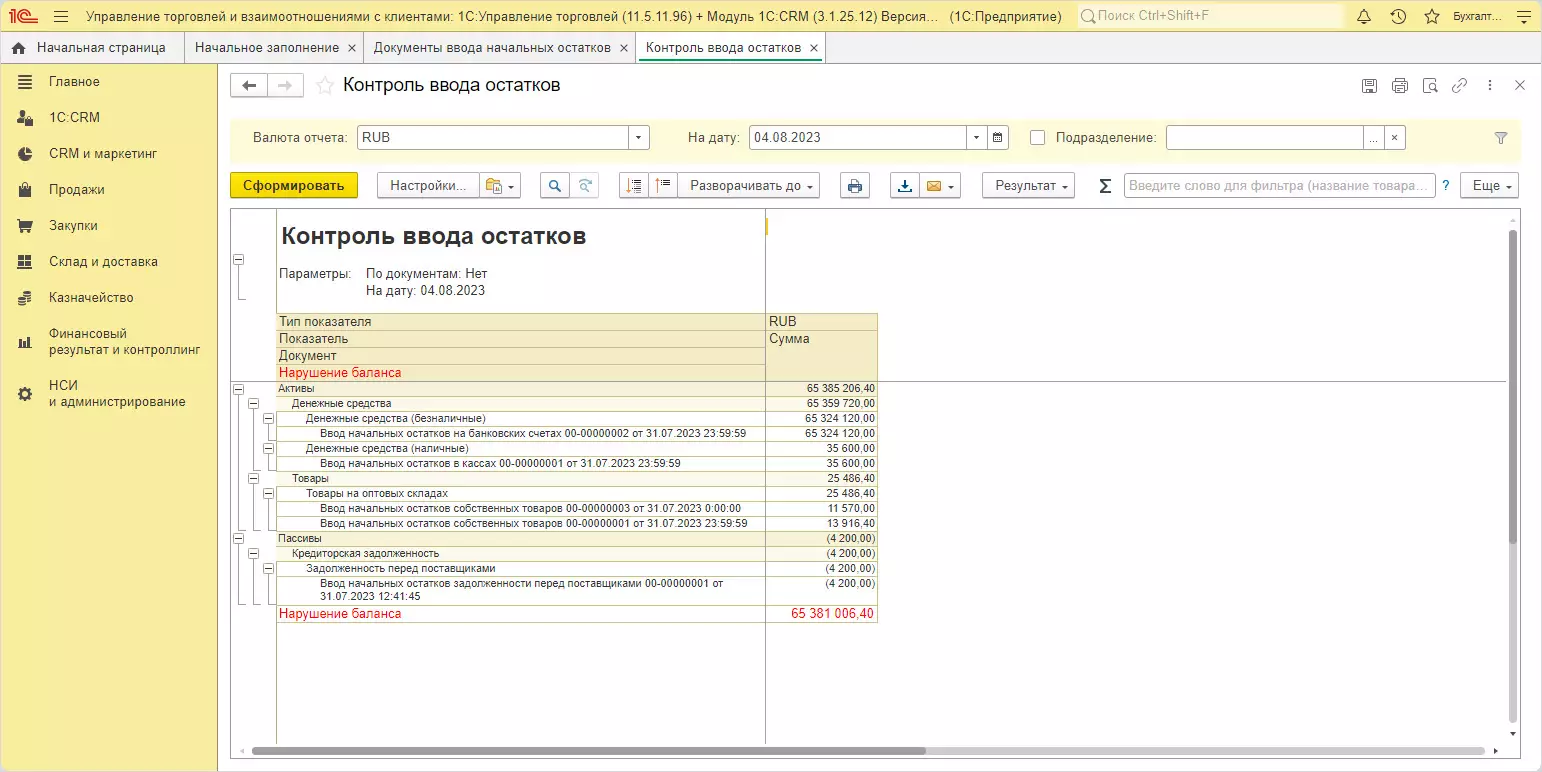Add report to favorites with star
The height and width of the screenshot is (772, 1542).
pyautogui.click(x=324, y=86)
